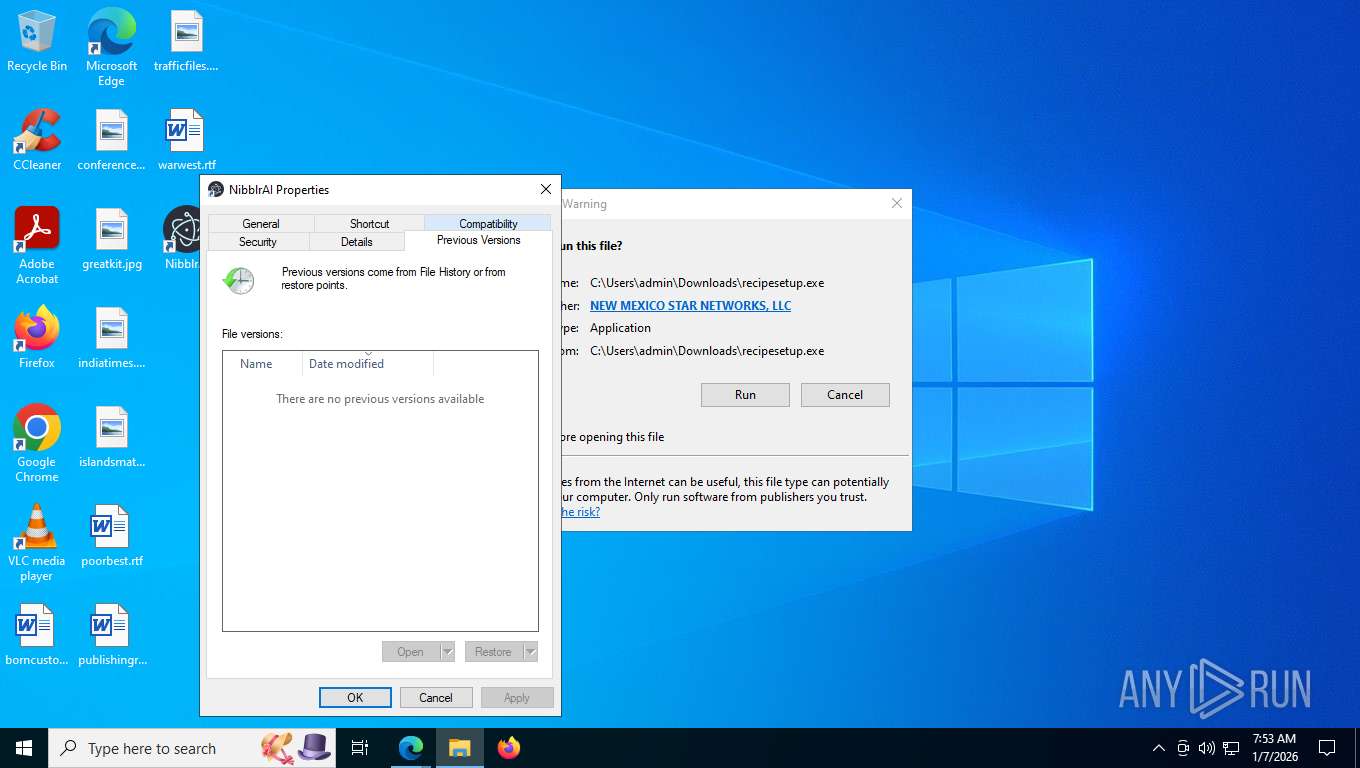Image resolution: width=1360 pixels, height=768 pixels.
Task: Click Apply in NibblrAI Properties
Action: pos(517,698)
